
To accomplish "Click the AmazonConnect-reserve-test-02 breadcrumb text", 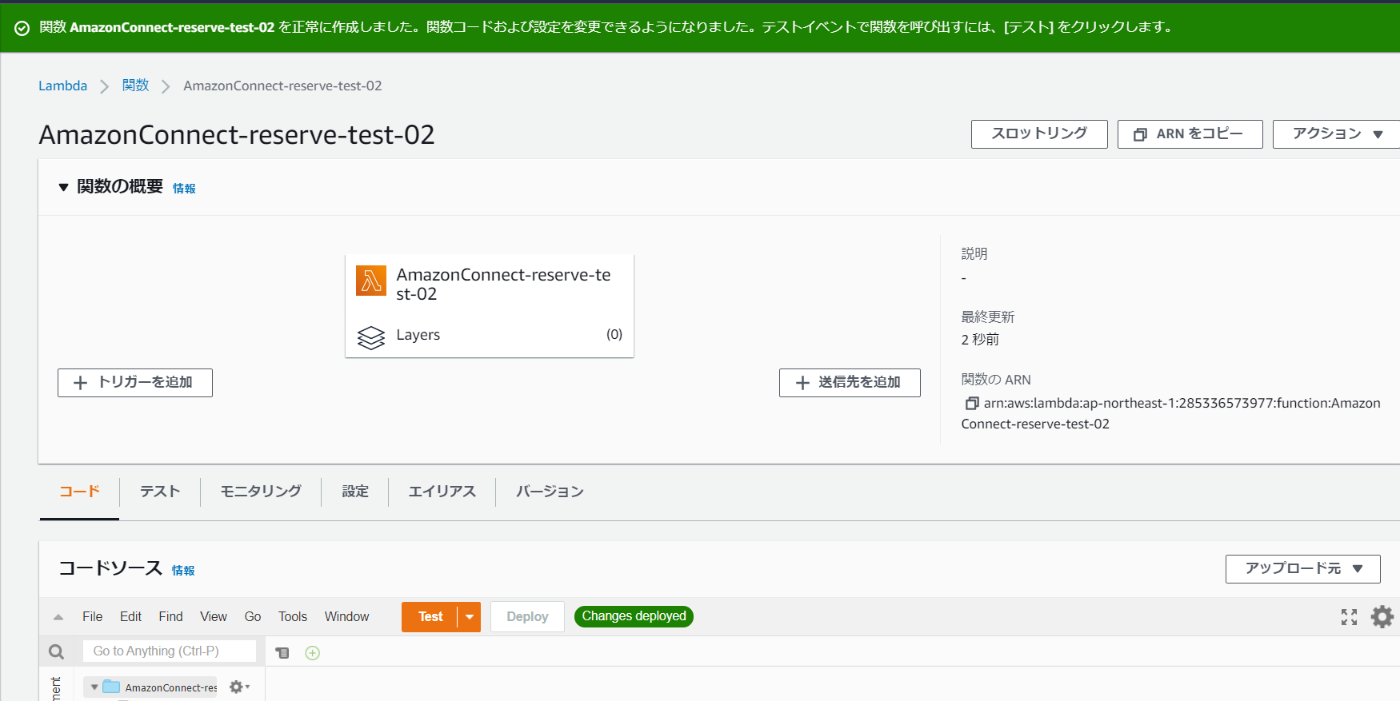I will coord(283,86).
